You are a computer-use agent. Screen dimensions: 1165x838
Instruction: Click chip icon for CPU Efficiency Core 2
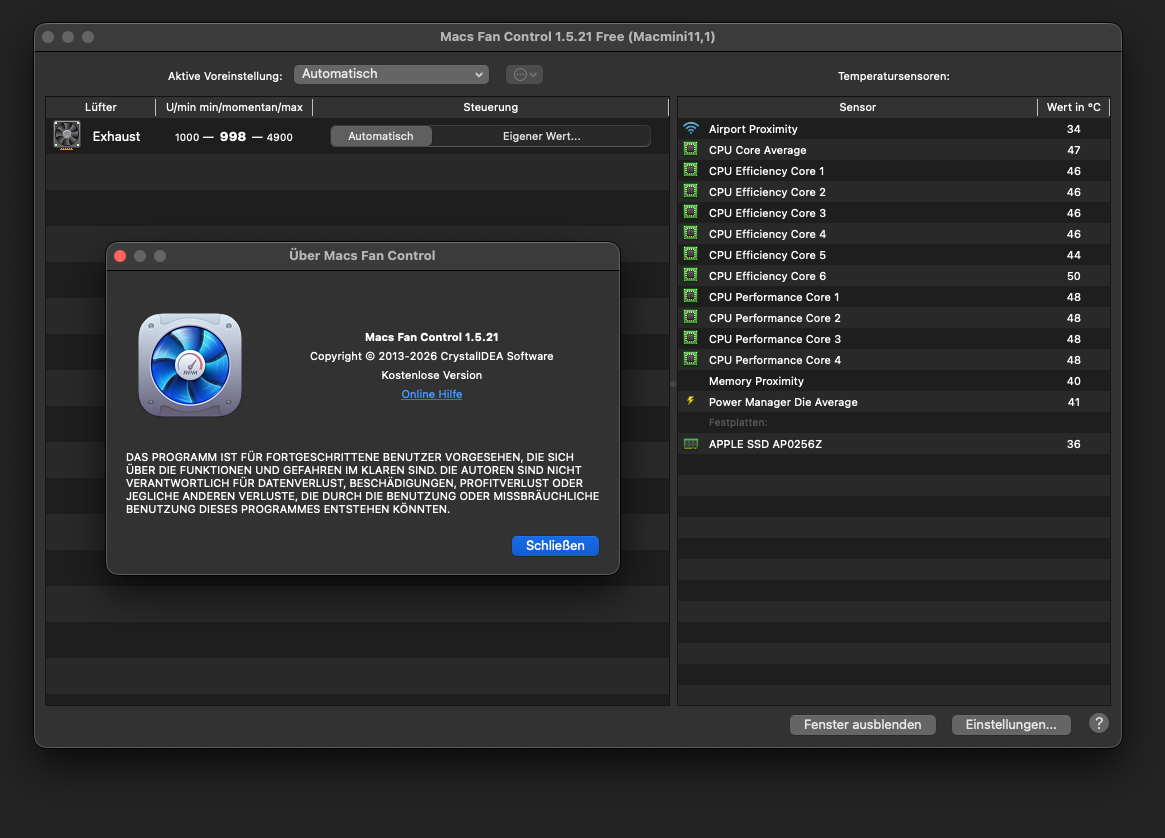pyautogui.click(x=691, y=191)
